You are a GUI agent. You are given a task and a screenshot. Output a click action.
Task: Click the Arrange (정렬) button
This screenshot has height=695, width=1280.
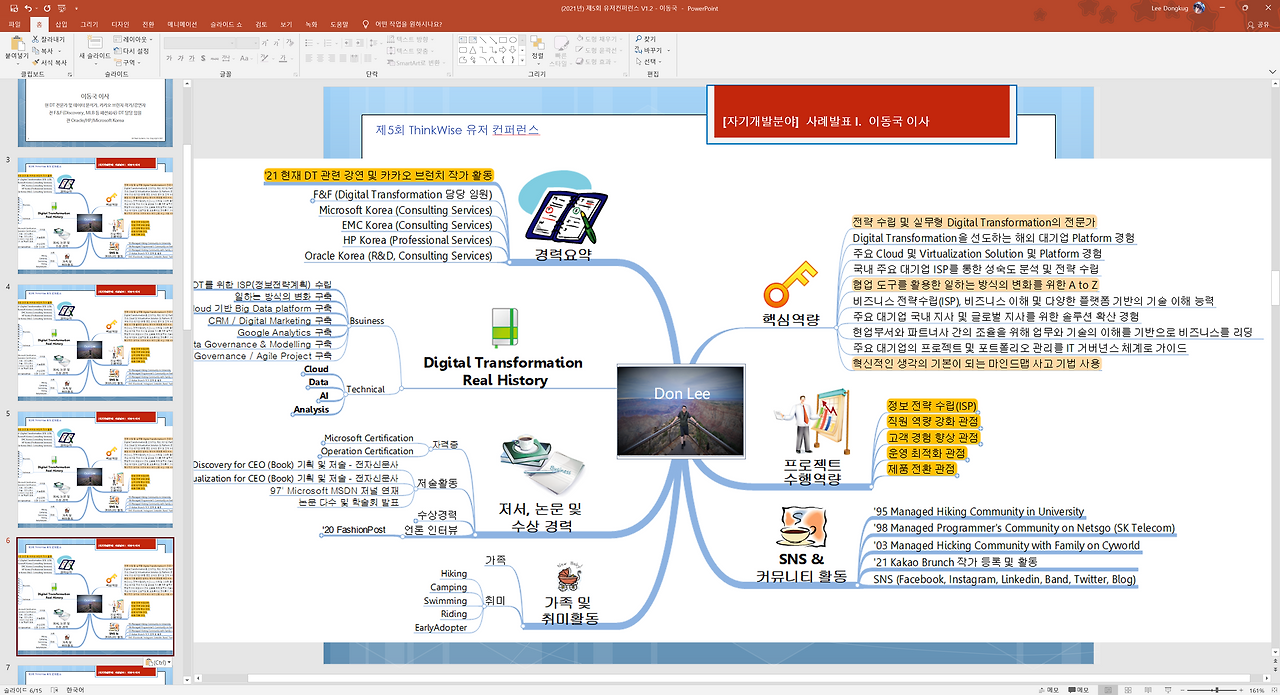[537, 50]
